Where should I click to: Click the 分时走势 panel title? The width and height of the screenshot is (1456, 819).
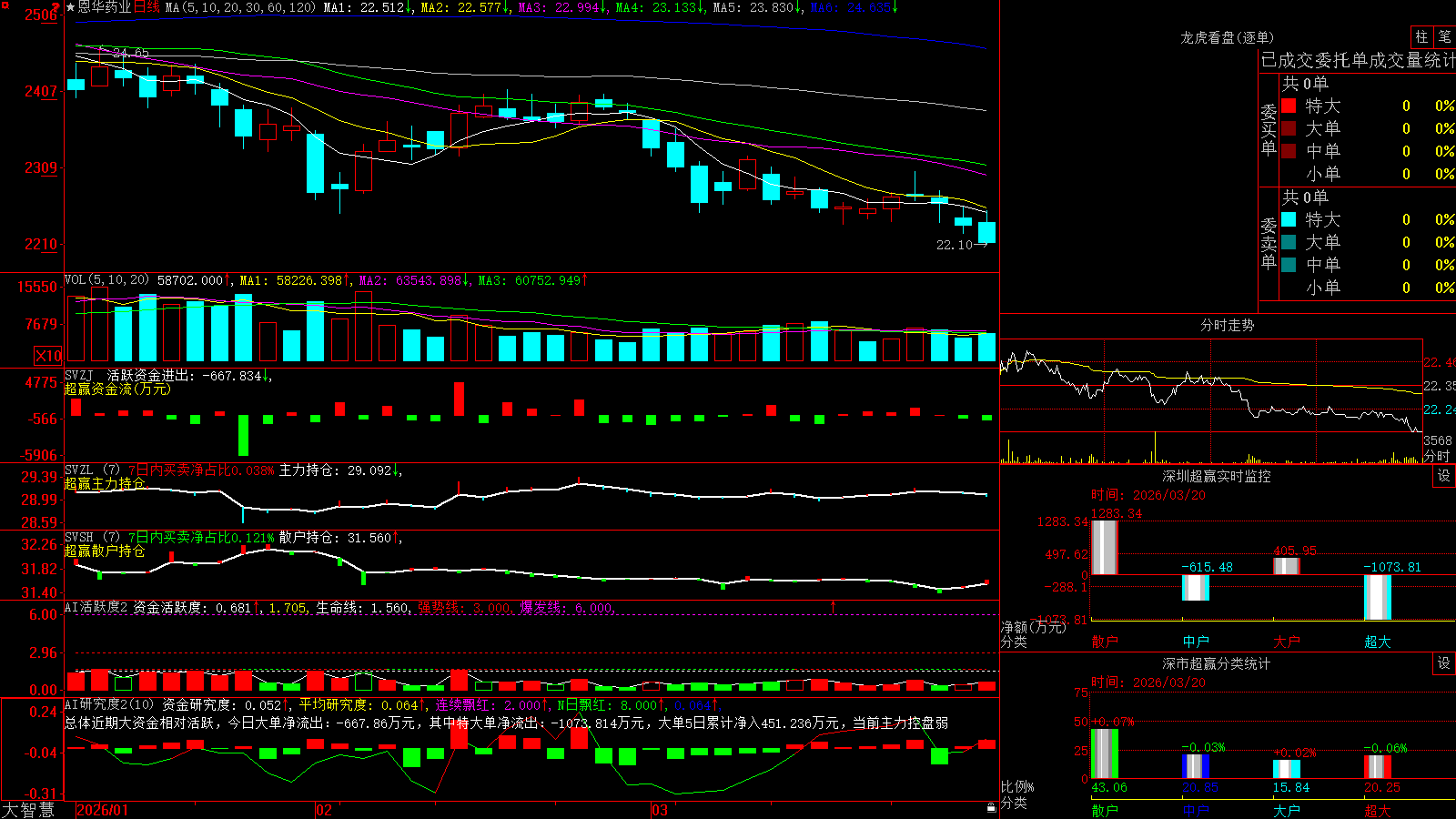tap(1227, 325)
